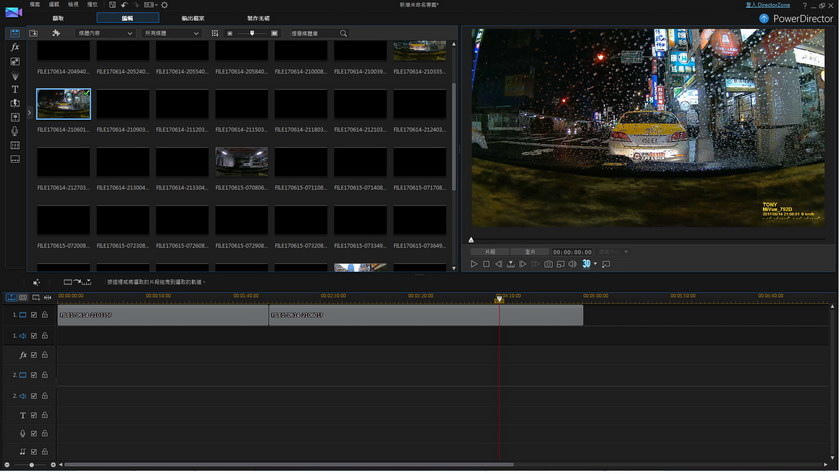Switch to the 擷取 (Capture) tab
This screenshot has width=840, height=474.
pos(58,18)
